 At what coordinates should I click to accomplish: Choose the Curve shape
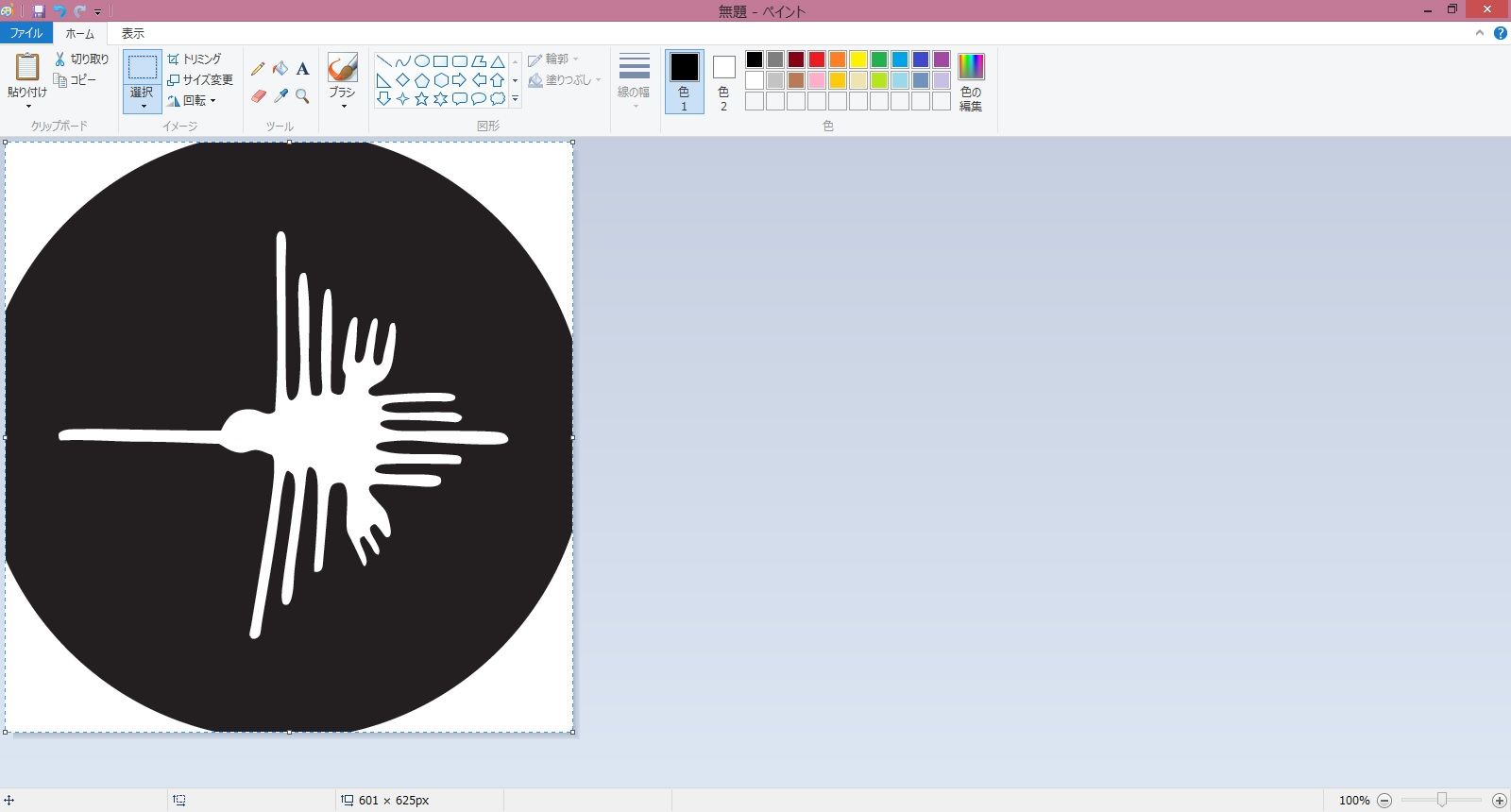click(x=403, y=61)
